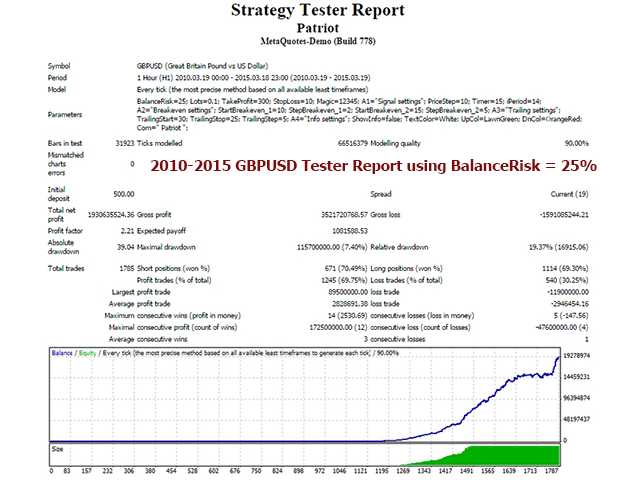Select 'GBPUSD (Great Britain Pound vs US Dollar)' text

click(x=202, y=66)
